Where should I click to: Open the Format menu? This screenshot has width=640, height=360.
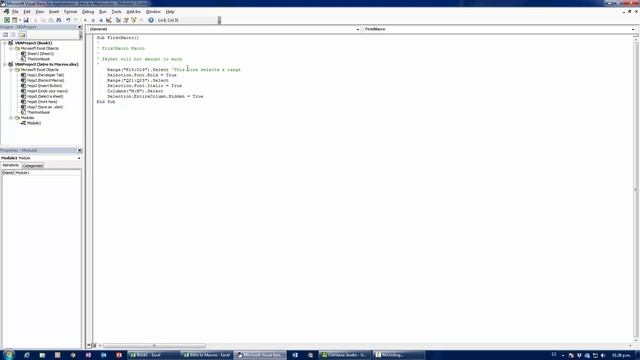(x=71, y=12)
